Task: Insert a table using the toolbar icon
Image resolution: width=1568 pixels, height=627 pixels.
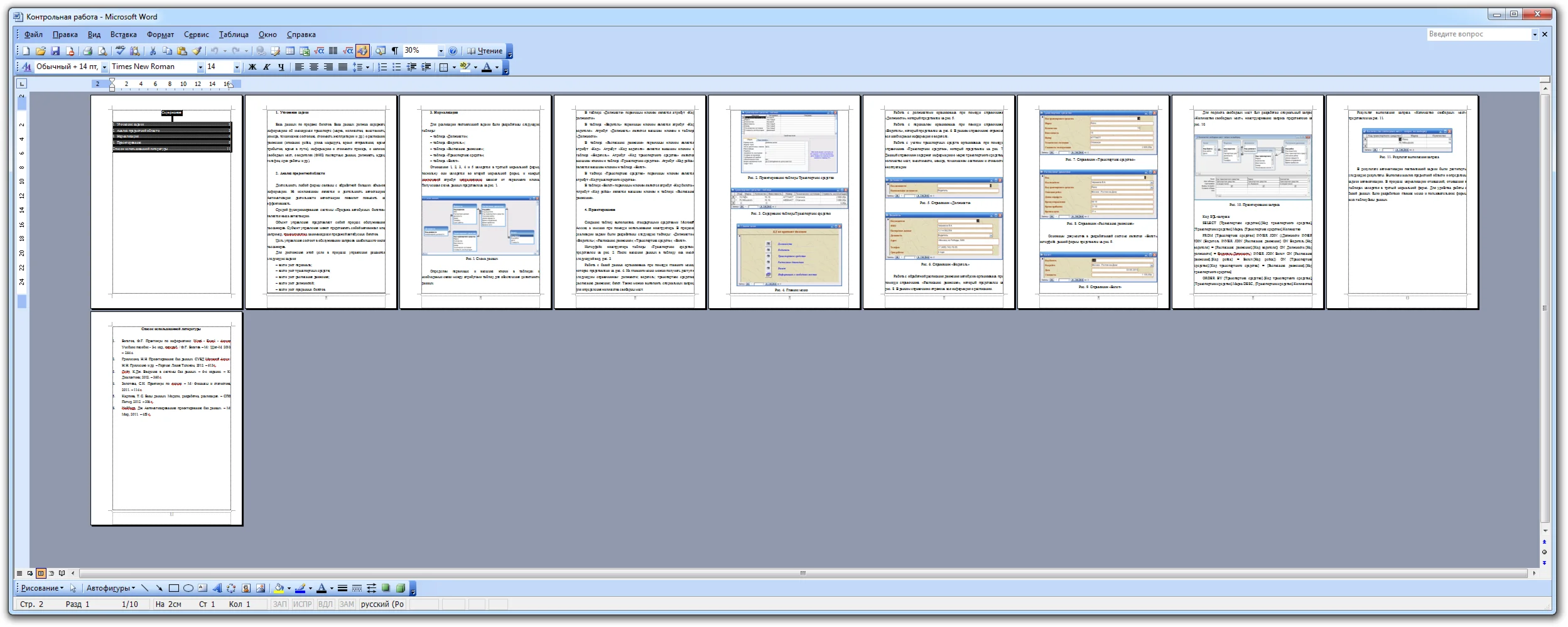Action: 290,51
